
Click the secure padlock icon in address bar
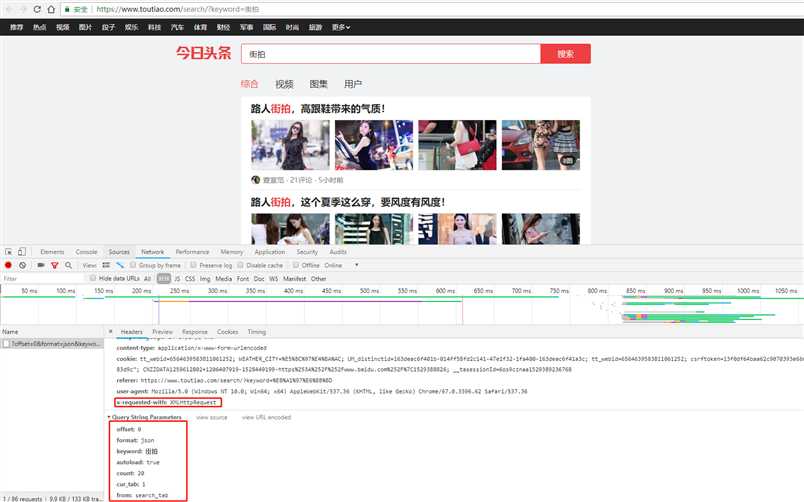point(67,9)
